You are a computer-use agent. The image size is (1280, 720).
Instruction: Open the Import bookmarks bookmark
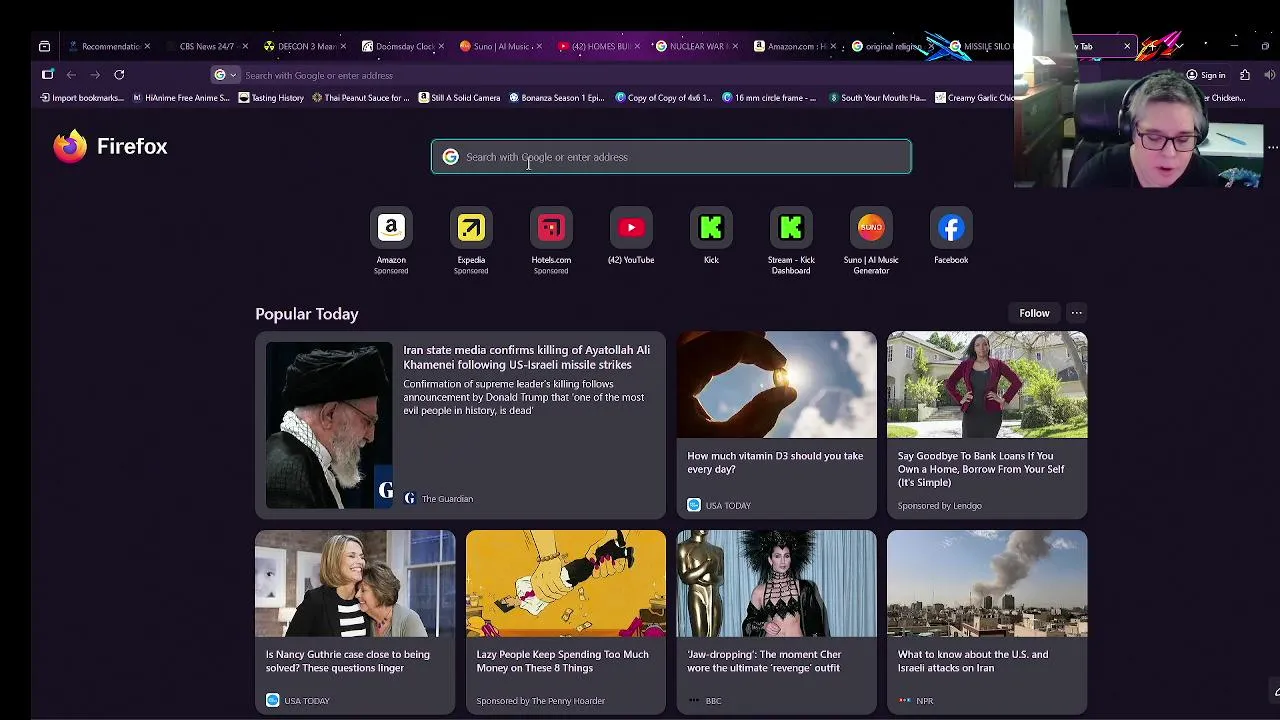pos(82,98)
